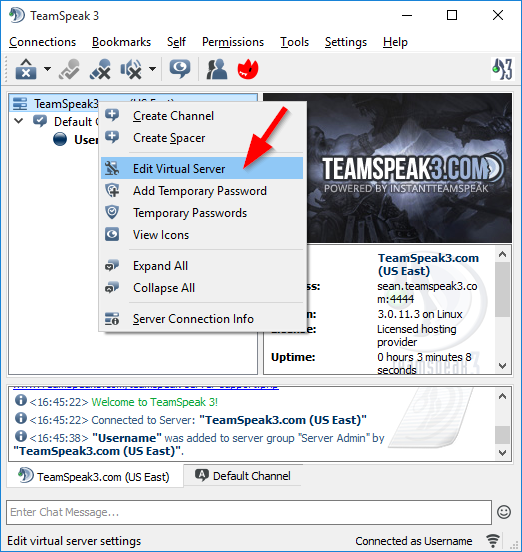The height and width of the screenshot is (552, 522).
Task: Open the Settings menu
Action: tap(346, 42)
